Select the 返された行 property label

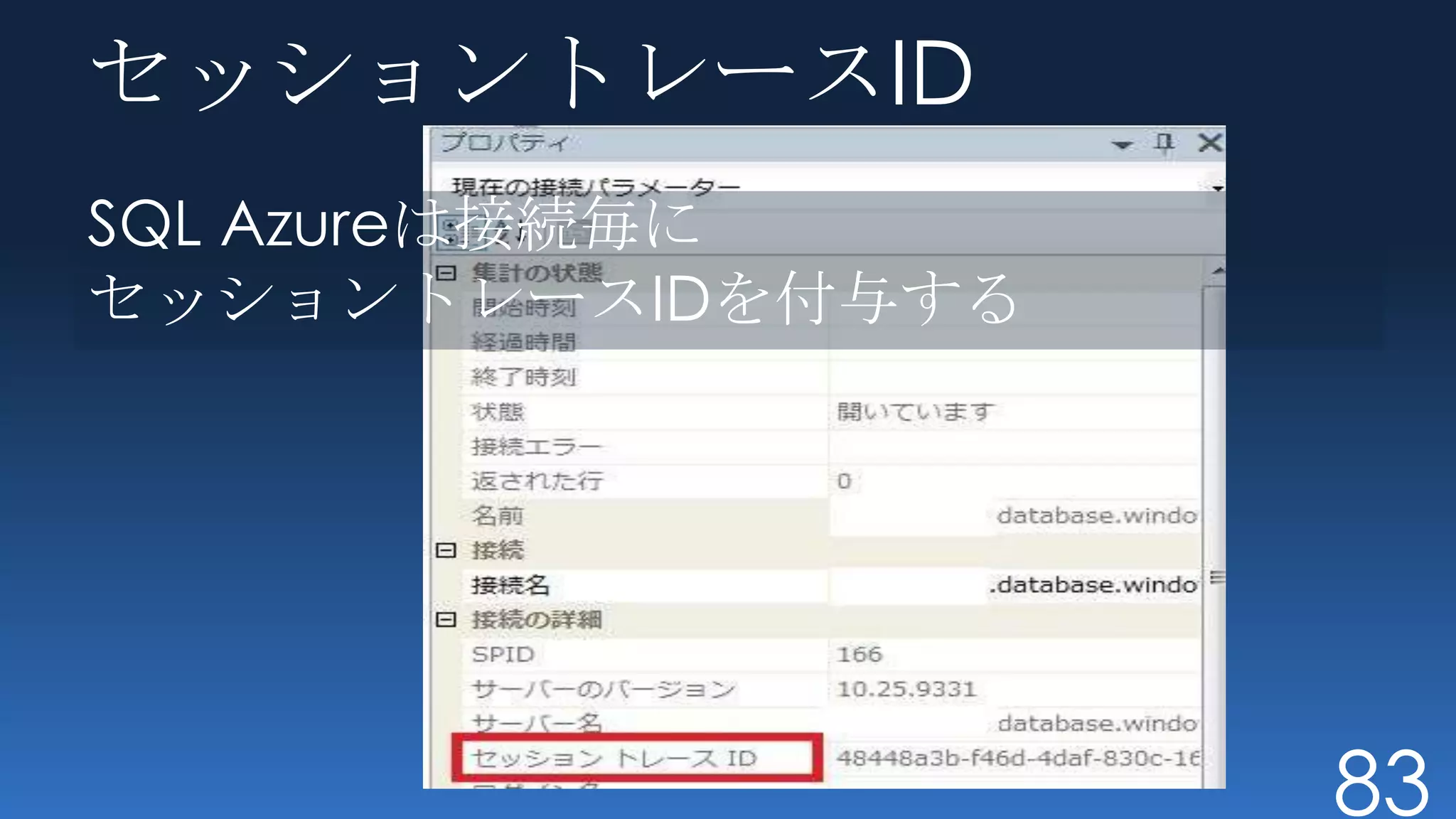point(537,481)
